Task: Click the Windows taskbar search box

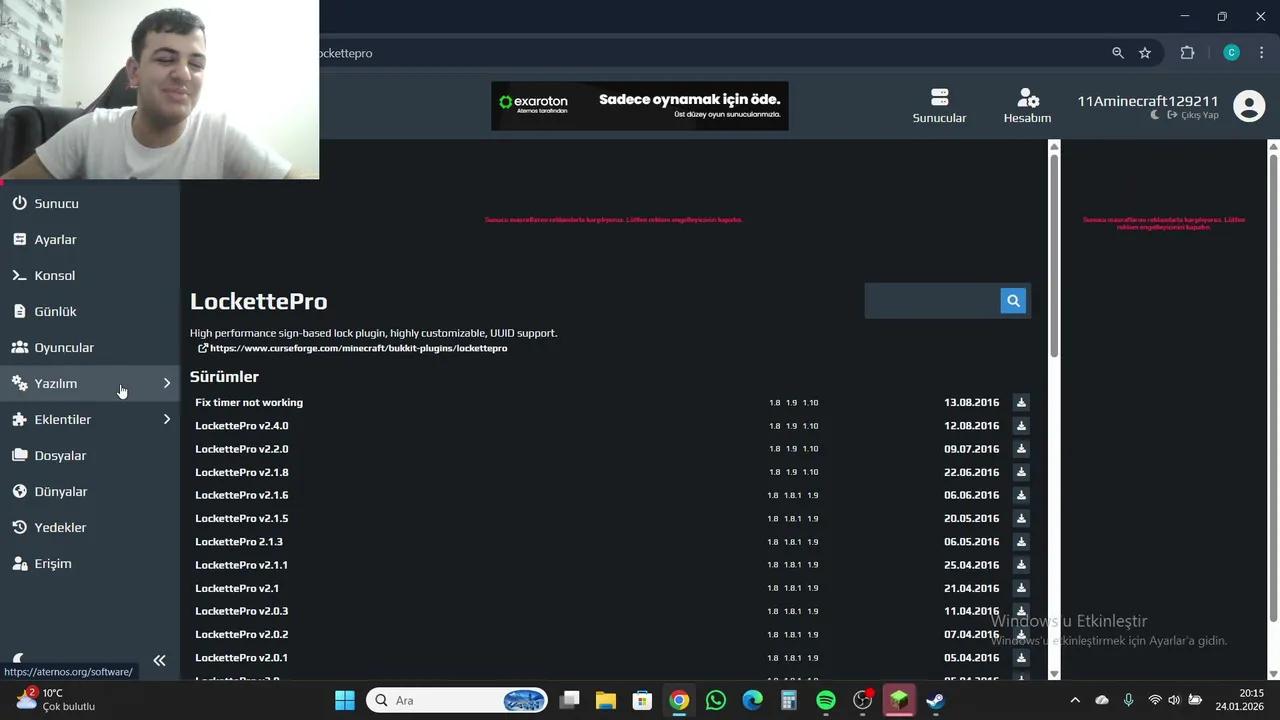Action: pyautogui.click(x=457, y=700)
